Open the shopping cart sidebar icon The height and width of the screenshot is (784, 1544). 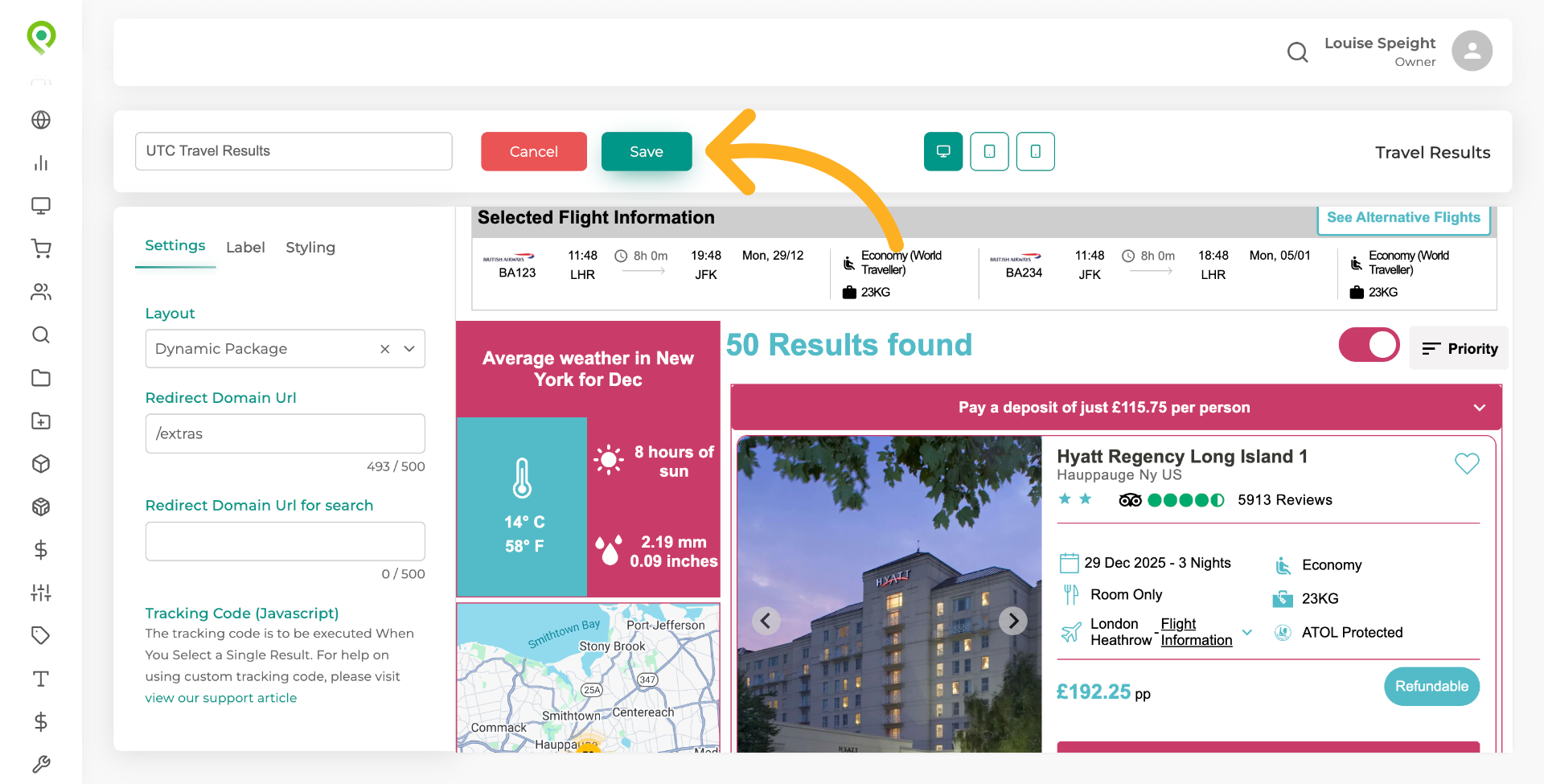41,248
